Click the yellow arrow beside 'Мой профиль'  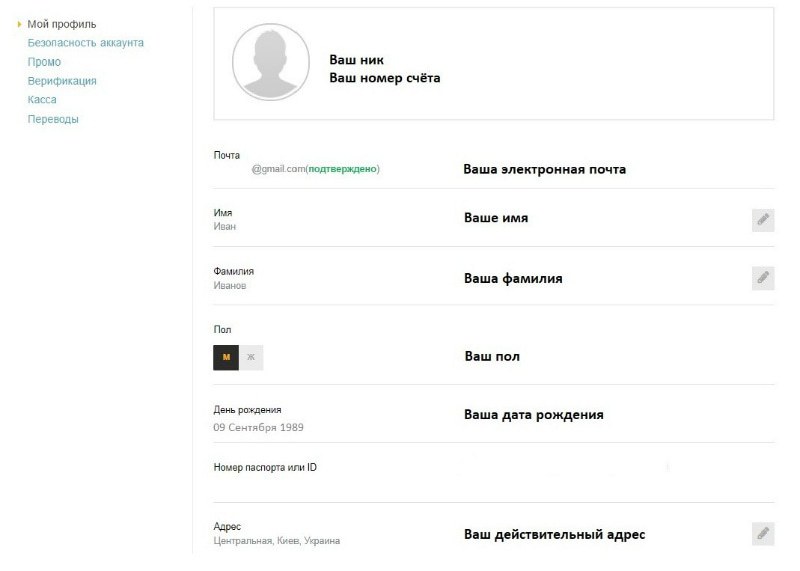pyautogui.click(x=20, y=24)
